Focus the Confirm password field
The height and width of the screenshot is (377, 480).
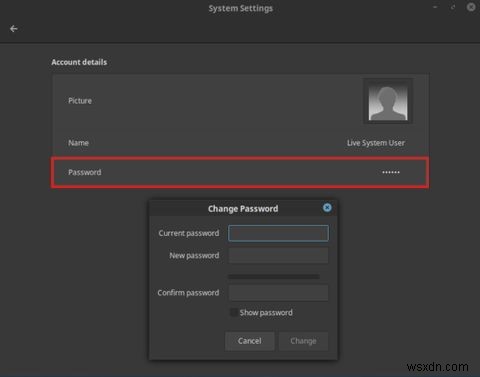tap(278, 293)
